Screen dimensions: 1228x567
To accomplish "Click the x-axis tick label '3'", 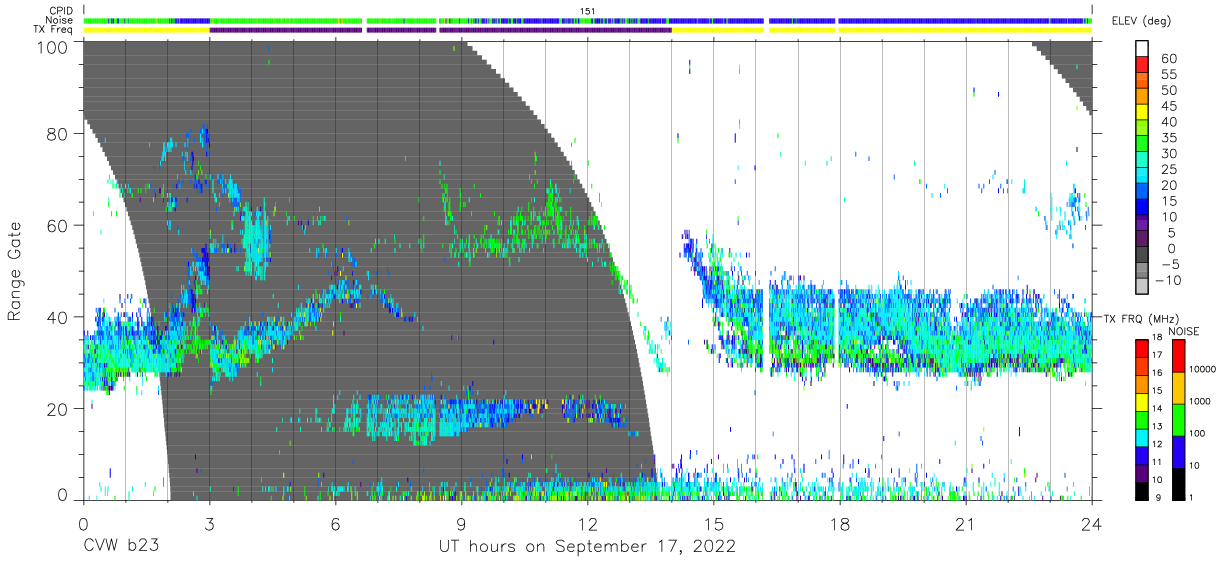I will [x=209, y=524].
